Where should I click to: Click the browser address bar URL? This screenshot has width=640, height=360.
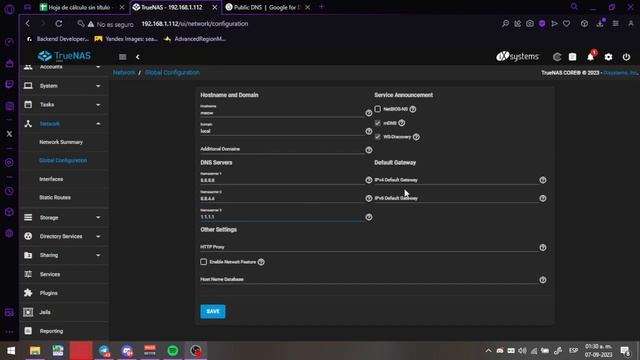pos(195,24)
